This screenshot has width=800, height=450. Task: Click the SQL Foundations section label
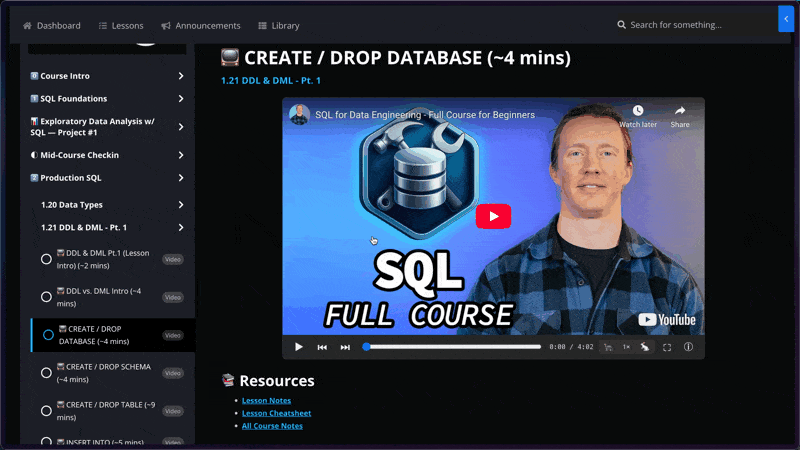tap(73, 98)
